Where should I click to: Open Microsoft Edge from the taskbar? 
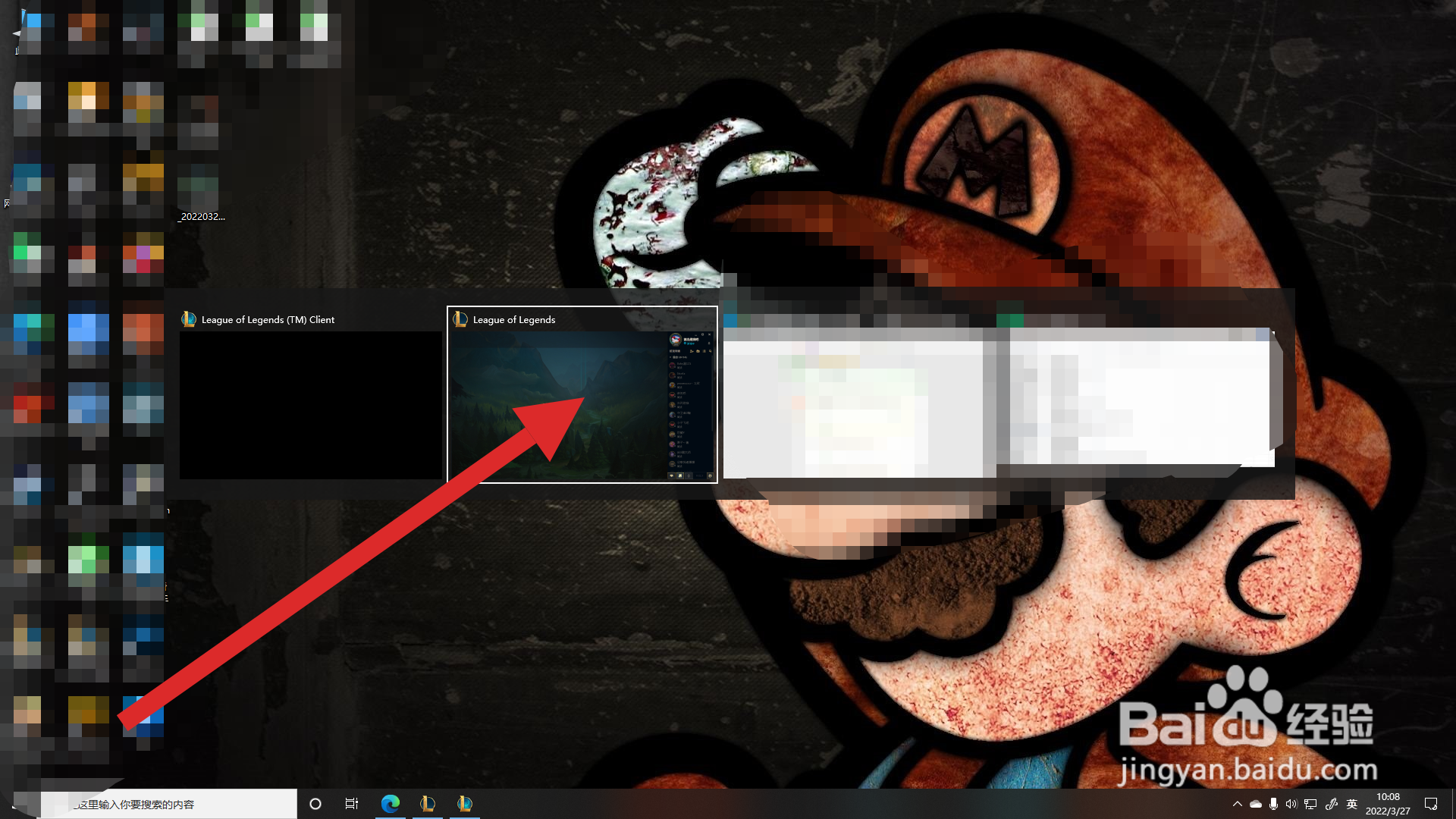pyautogui.click(x=391, y=803)
